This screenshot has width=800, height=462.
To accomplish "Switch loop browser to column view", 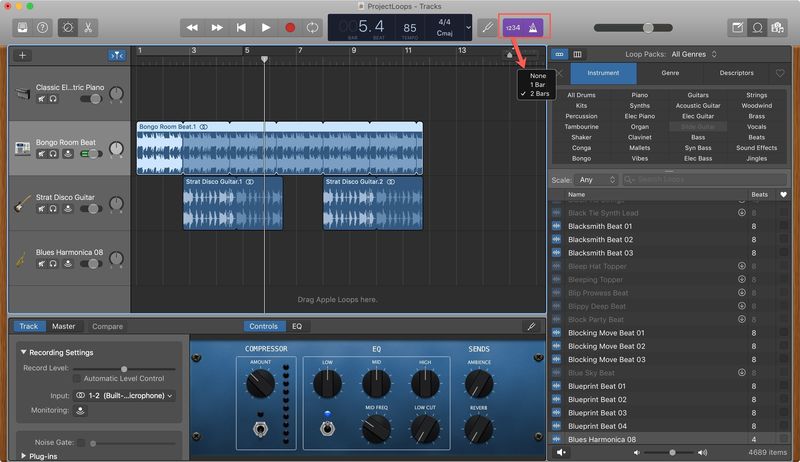I will point(577,54).
